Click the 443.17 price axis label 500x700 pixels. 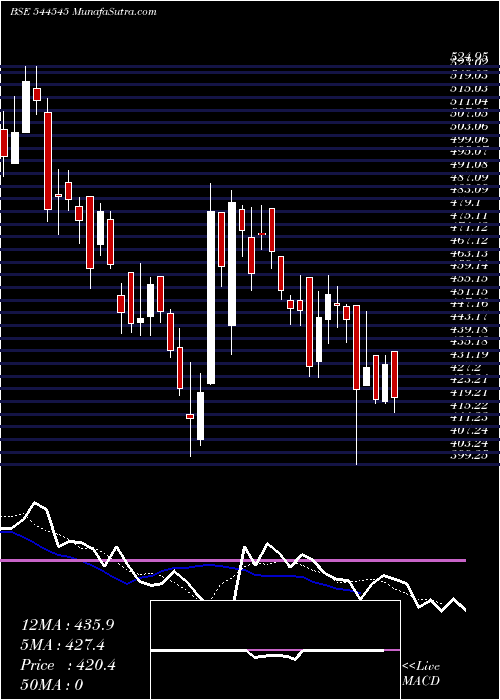[468, 317]
